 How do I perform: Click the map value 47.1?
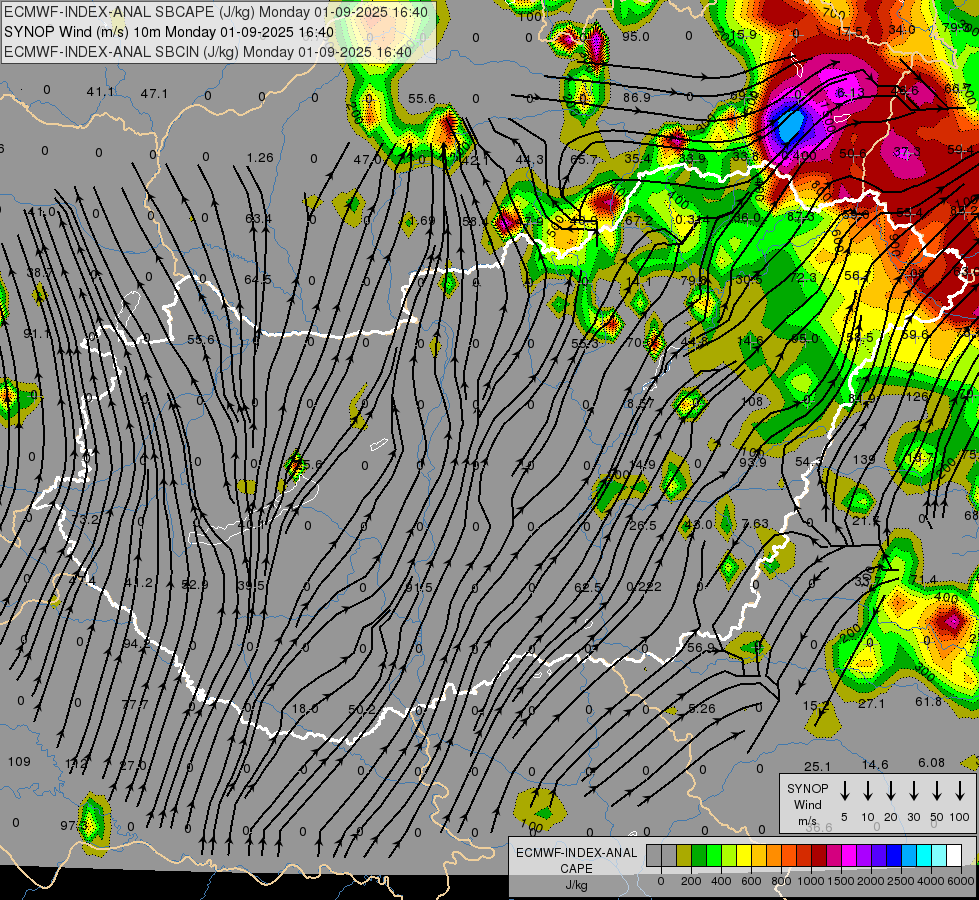154,93
